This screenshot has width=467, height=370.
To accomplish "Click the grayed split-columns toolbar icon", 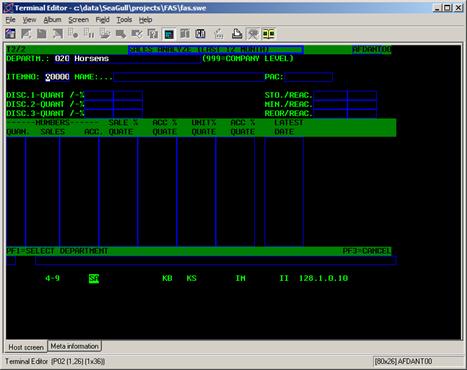I will pos(185,33).
